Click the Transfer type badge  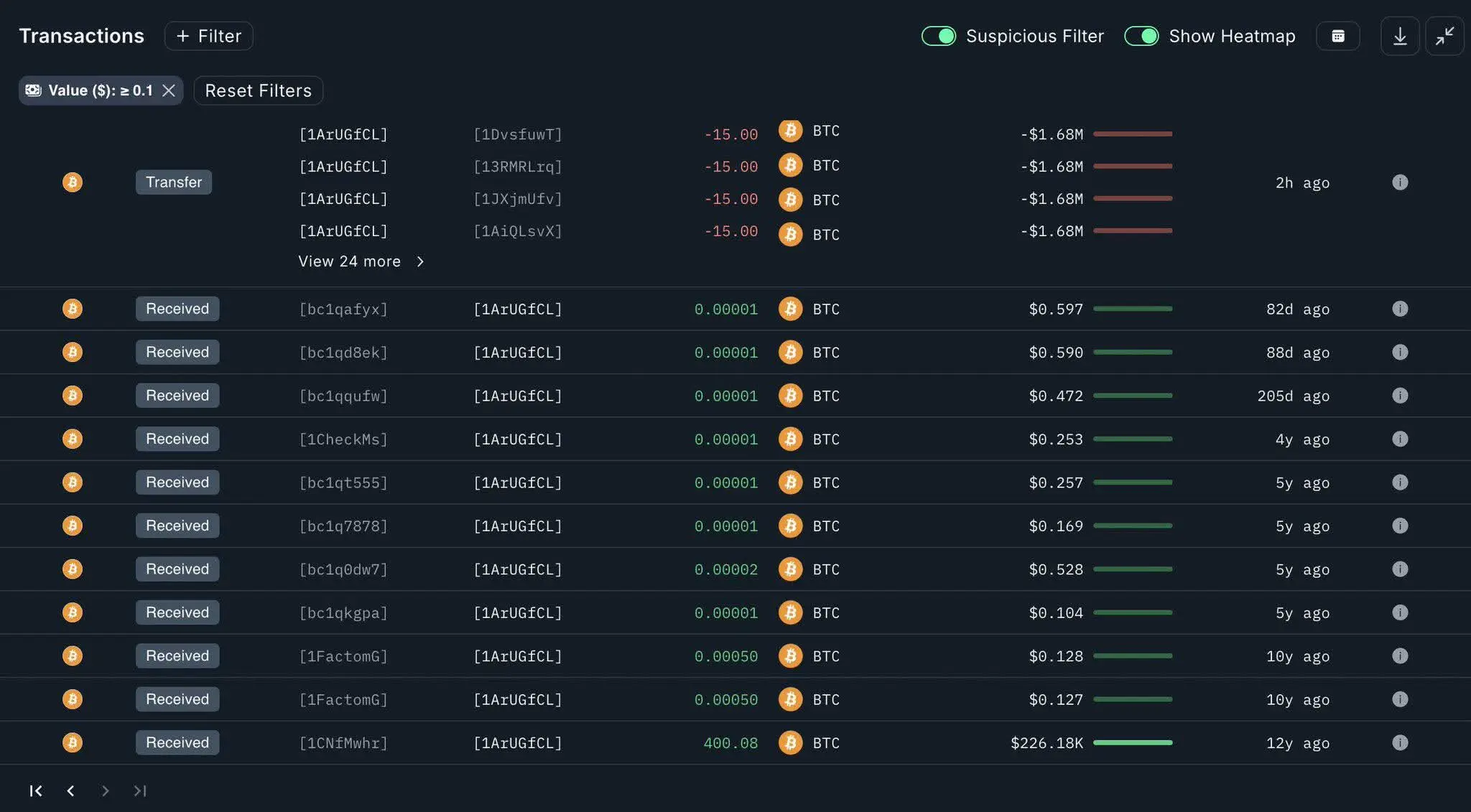pyautogui.click(x=173, y=182)
